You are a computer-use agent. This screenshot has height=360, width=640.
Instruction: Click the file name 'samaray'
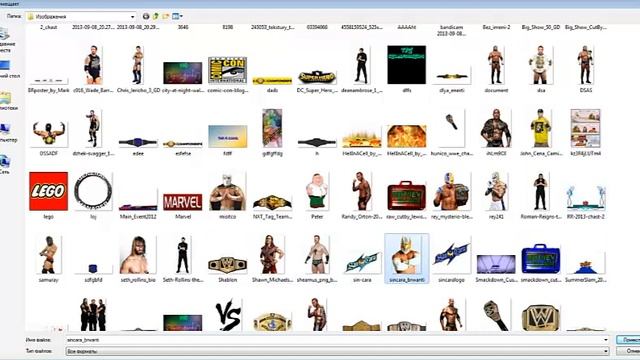[49, 280]
